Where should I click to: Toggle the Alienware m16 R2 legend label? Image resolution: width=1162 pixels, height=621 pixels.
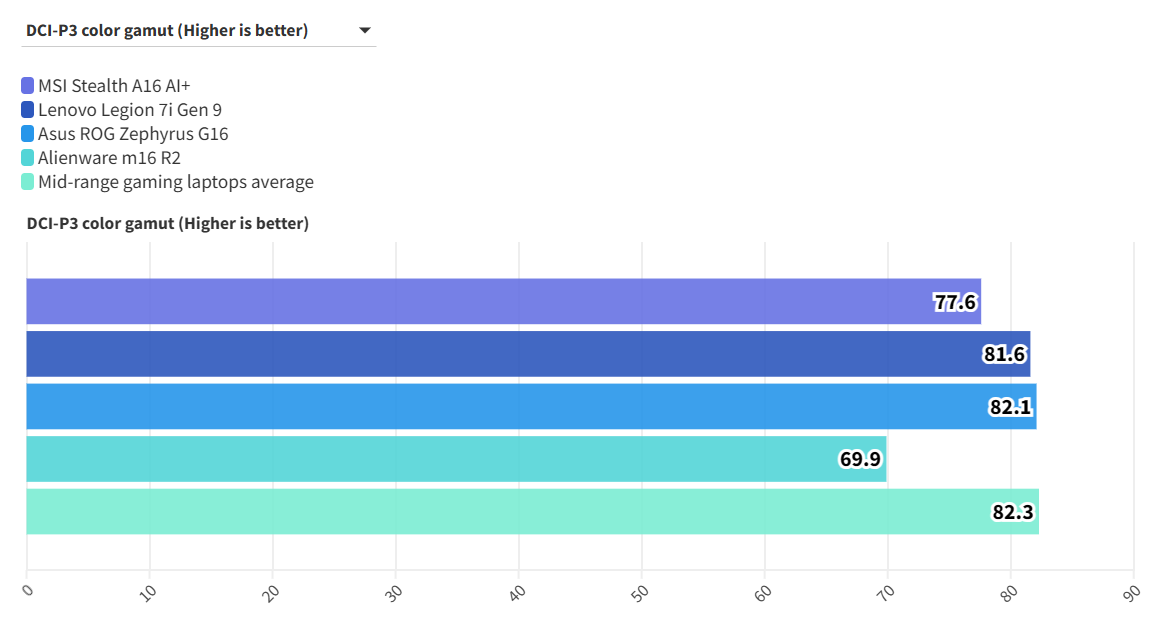pyautogui.click(x=109, y=158)
